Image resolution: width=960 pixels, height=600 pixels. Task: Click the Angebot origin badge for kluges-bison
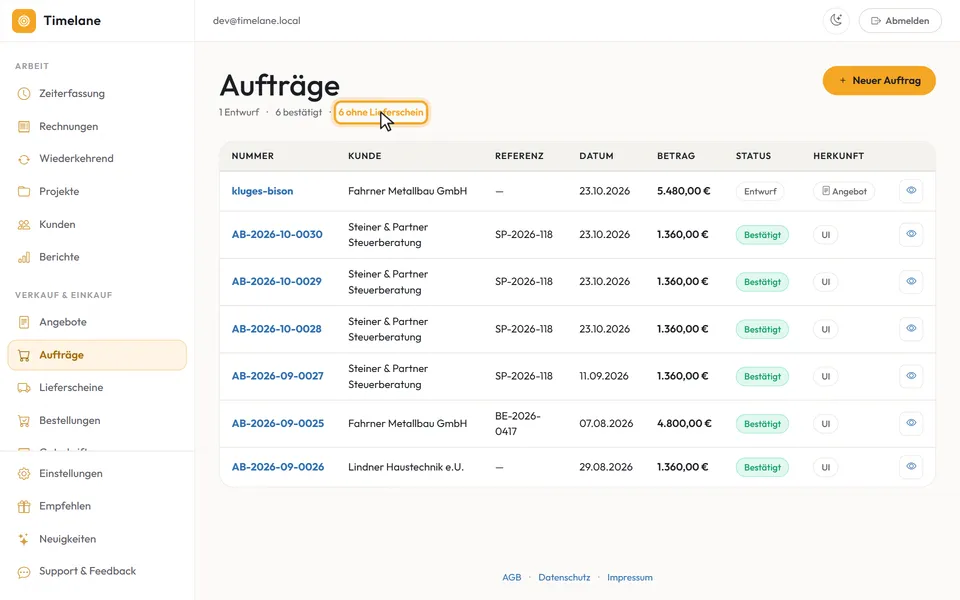(844, 192)
